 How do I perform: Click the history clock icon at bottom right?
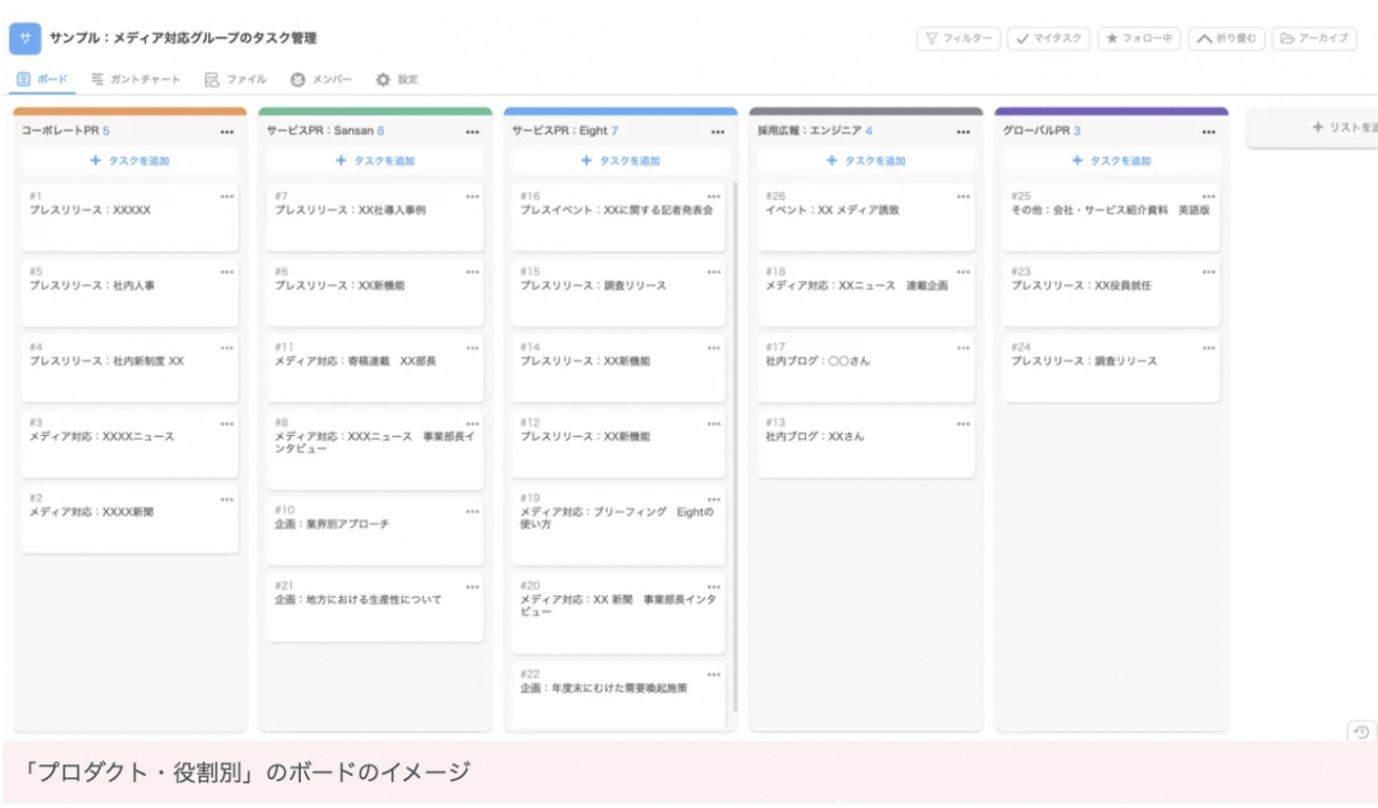[x=1360, y=732]
